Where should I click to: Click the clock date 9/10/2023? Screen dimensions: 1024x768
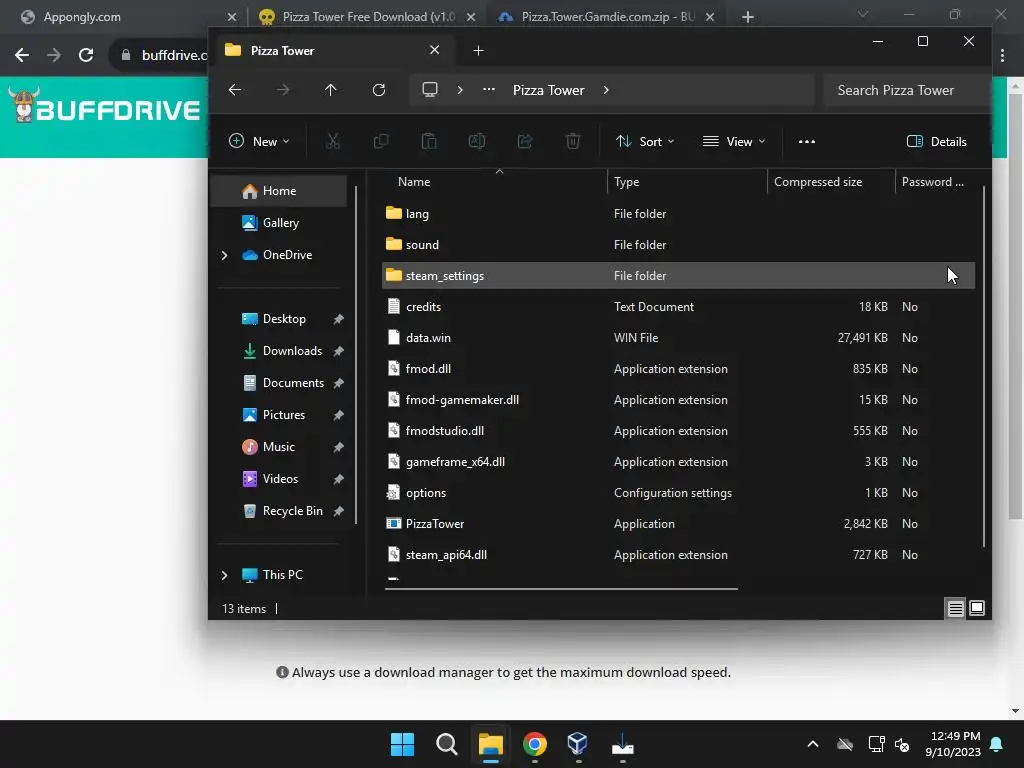click(953, 752)
